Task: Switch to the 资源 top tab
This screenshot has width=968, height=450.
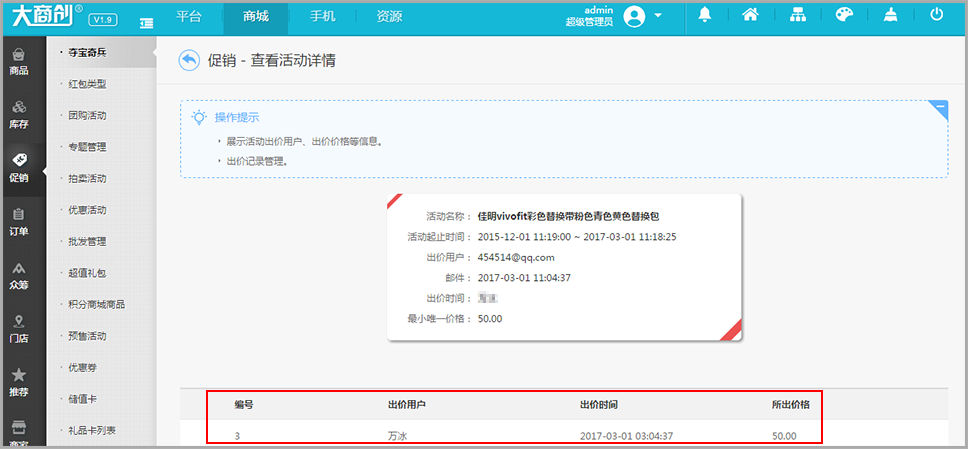Action: 389,17
